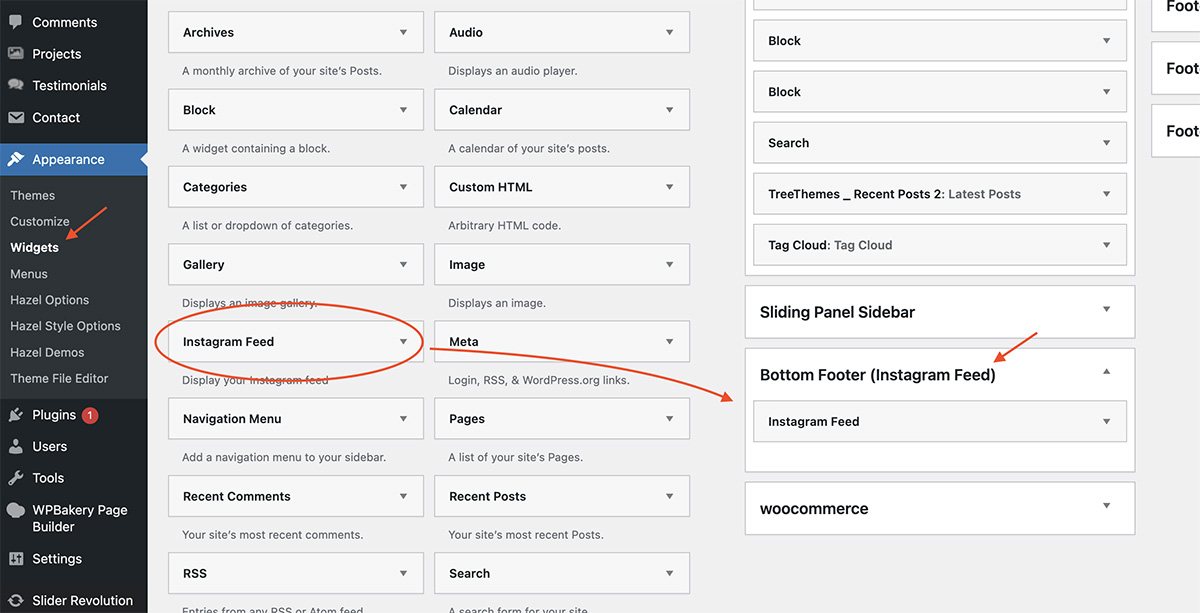The height and width of the screenshot is (613, 1200).
Task: Expand the Navigation Menu widget dropdown
Action: pos(403,419)
